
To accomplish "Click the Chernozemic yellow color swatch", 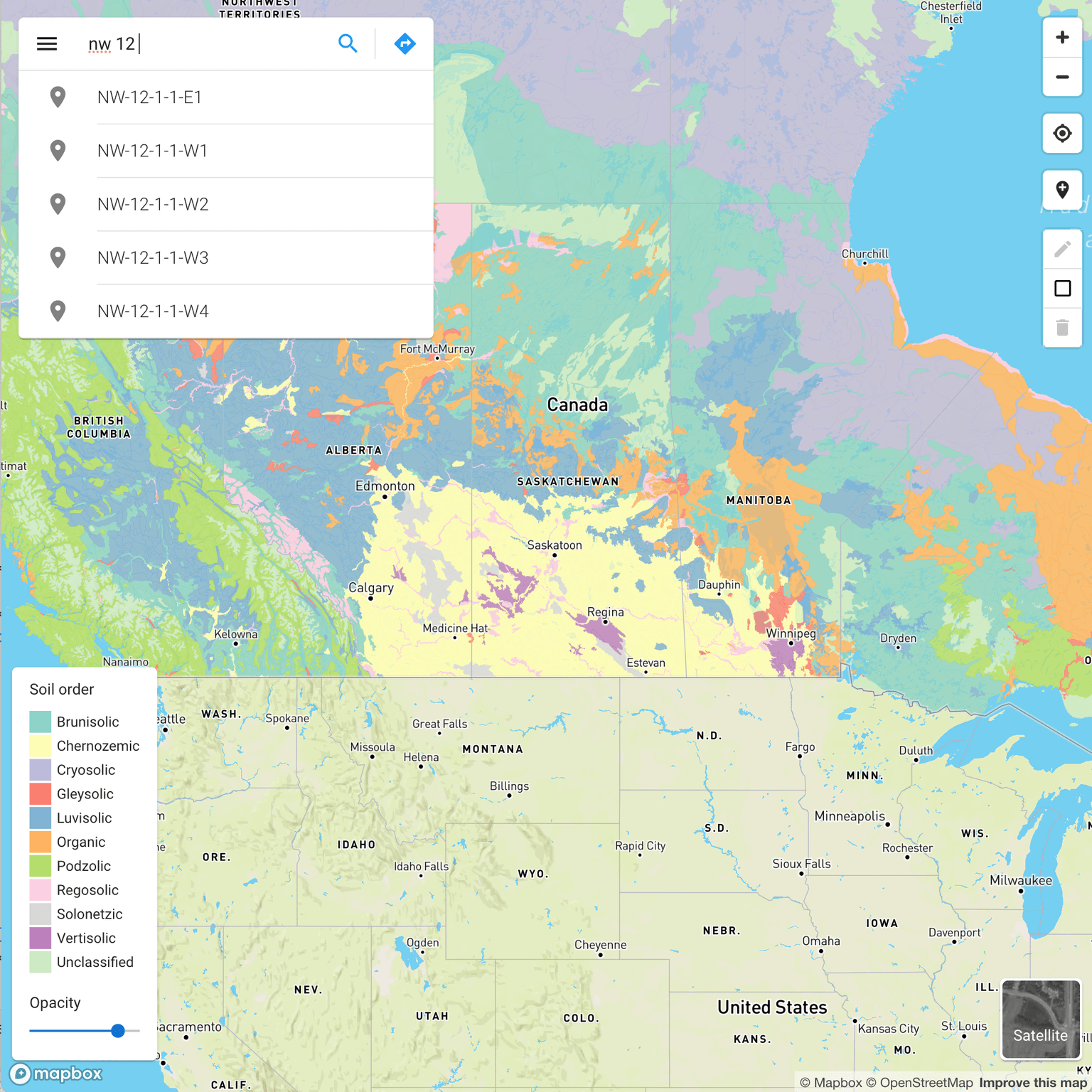I will (x=41, y=746).
